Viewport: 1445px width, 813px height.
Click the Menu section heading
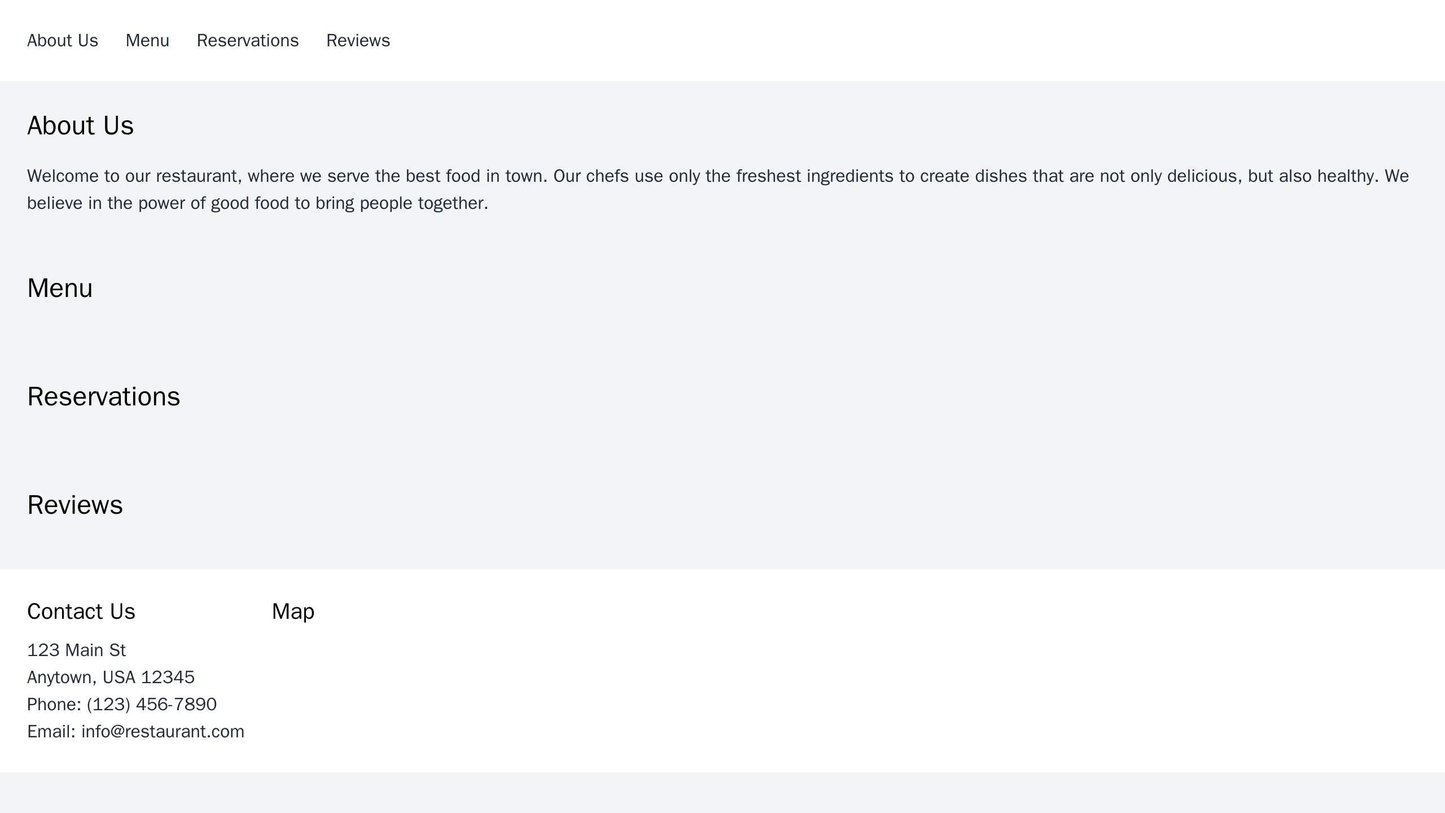(x=60, y=288)
